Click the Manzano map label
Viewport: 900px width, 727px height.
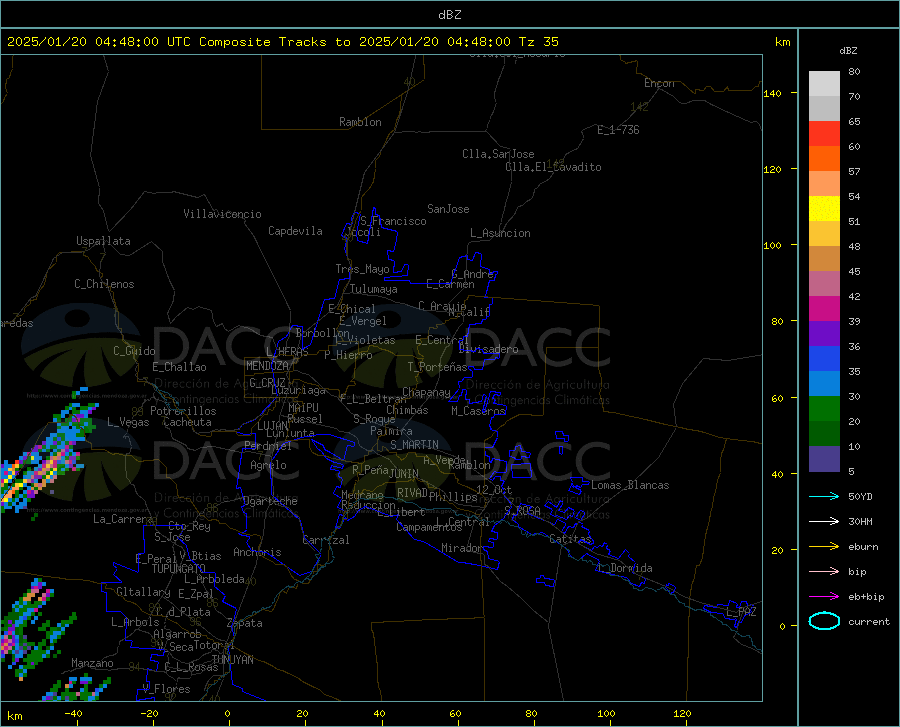(92, 663)
